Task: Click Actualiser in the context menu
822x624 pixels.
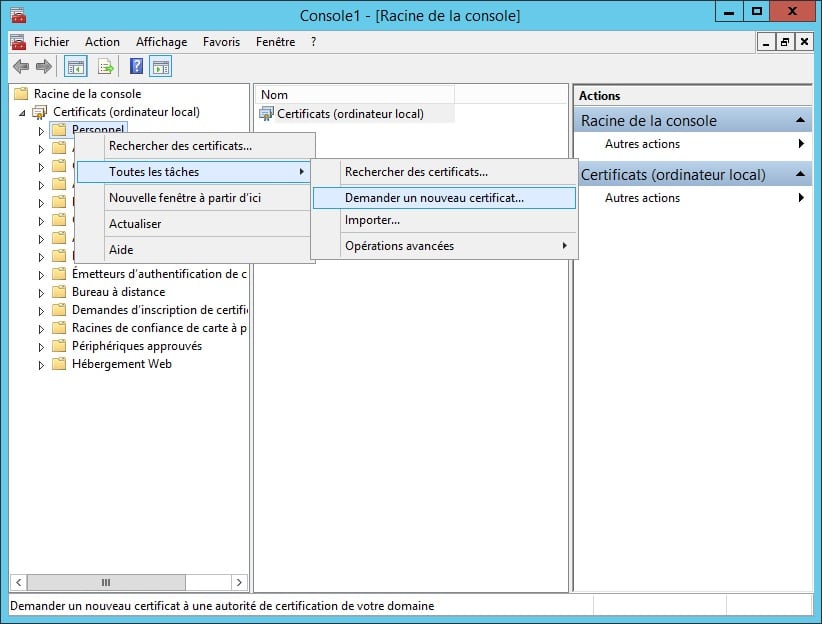Action: [x=135, y=224]
